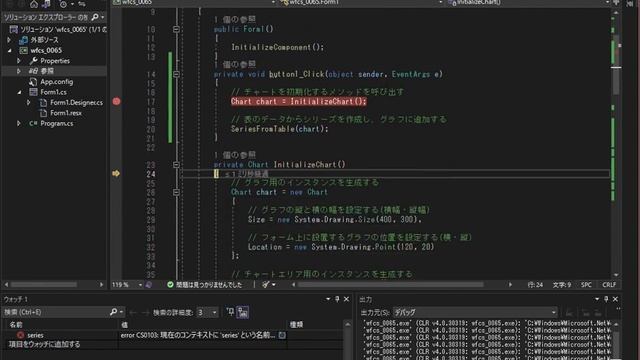640x360 pixels.
Task: Select Program.cs file
Action: (57, 123)
